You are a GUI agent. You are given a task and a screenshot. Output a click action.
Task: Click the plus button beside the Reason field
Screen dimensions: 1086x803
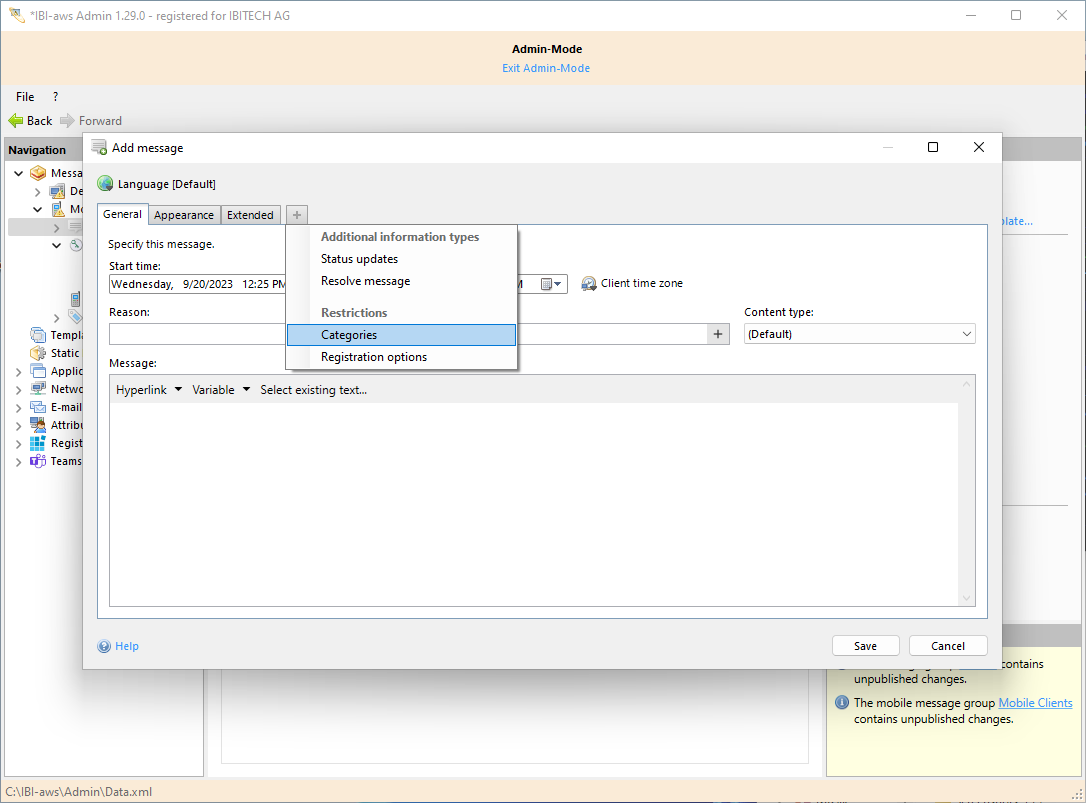718,334
